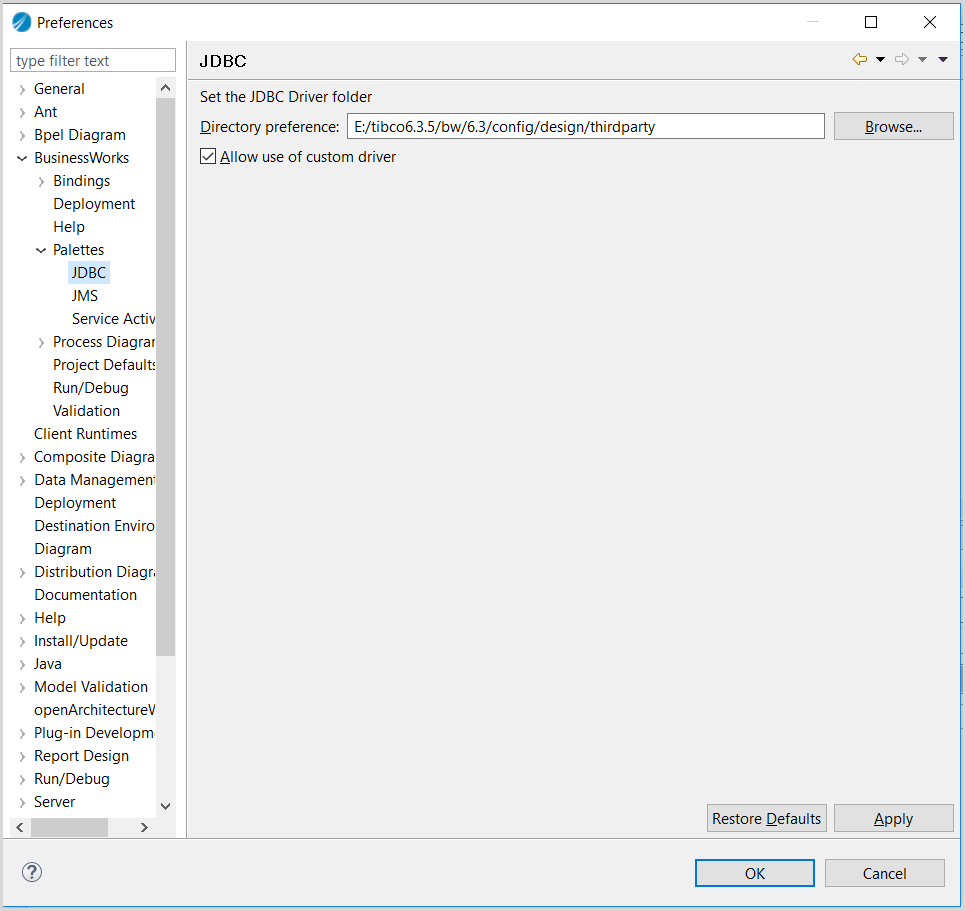Close the Preferences window
The image size is (966, 911).
(930, 22)
